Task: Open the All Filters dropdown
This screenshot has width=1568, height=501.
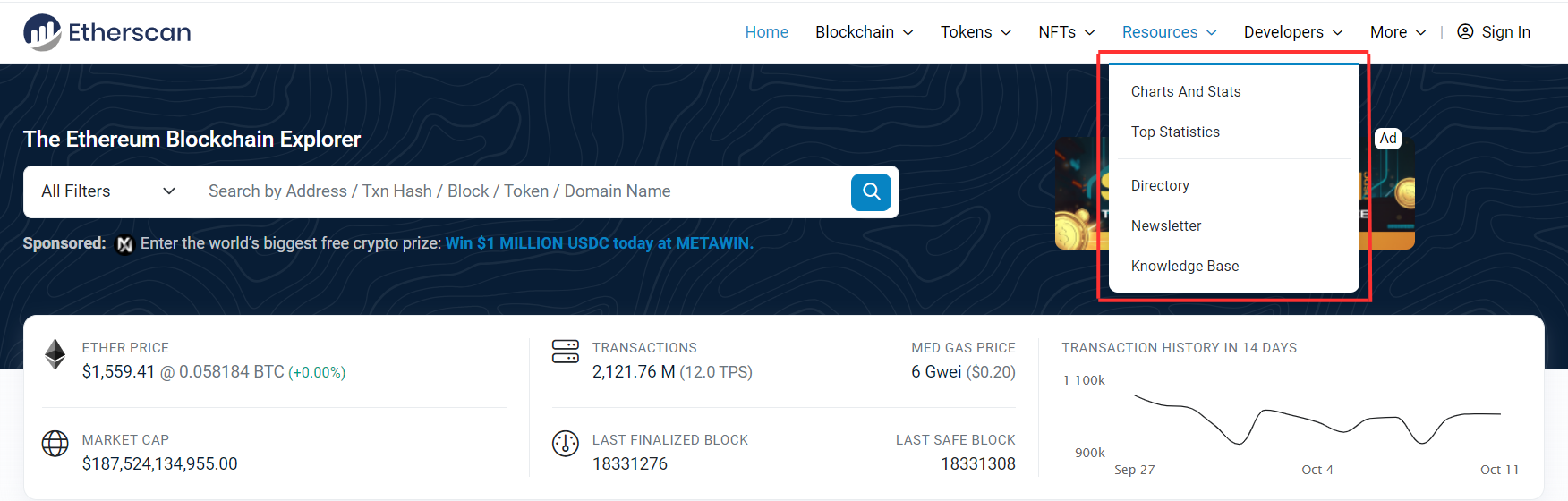Action: pos(108,191)
